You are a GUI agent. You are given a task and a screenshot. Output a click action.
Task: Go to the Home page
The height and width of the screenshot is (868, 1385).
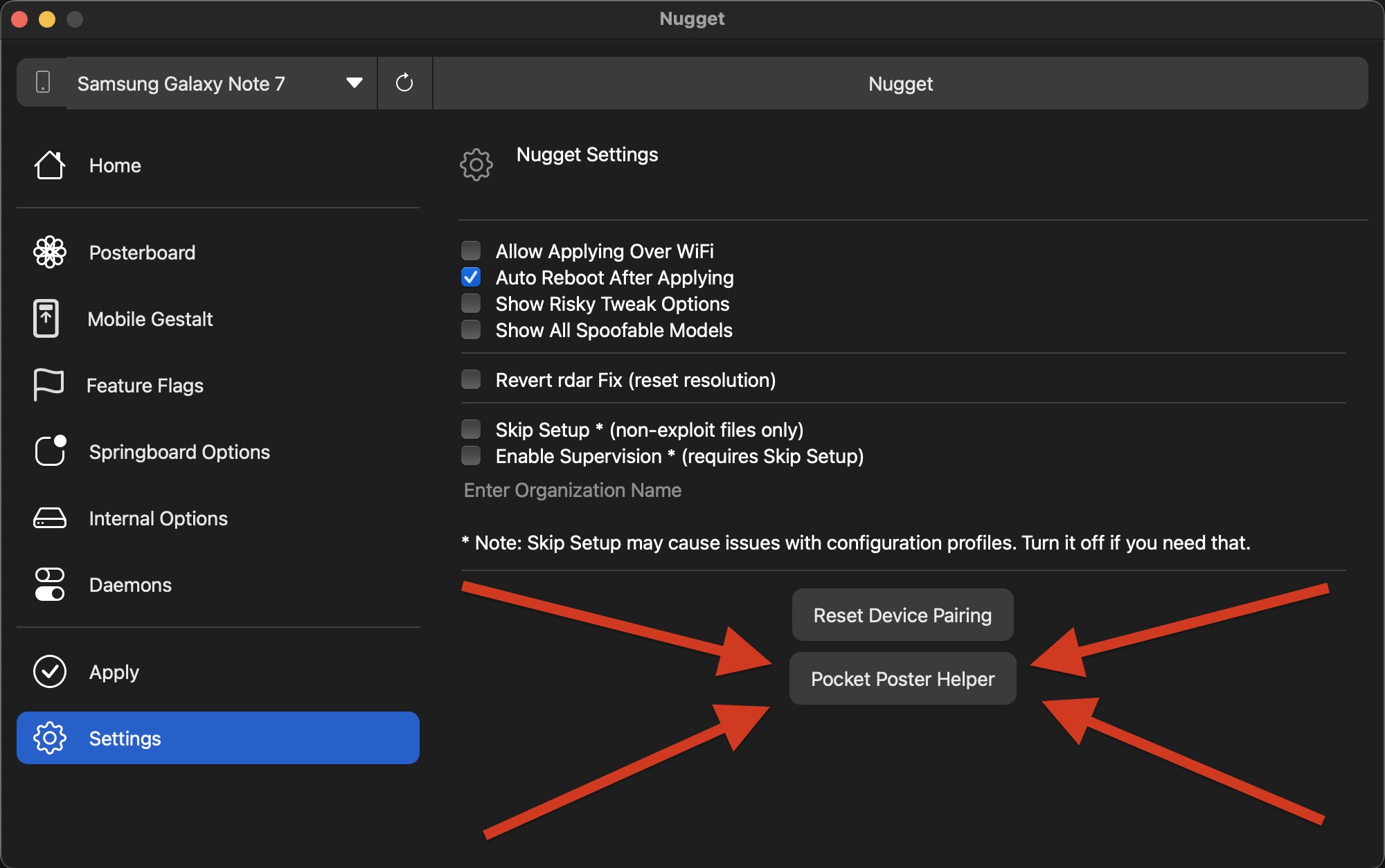coord(218,165)
